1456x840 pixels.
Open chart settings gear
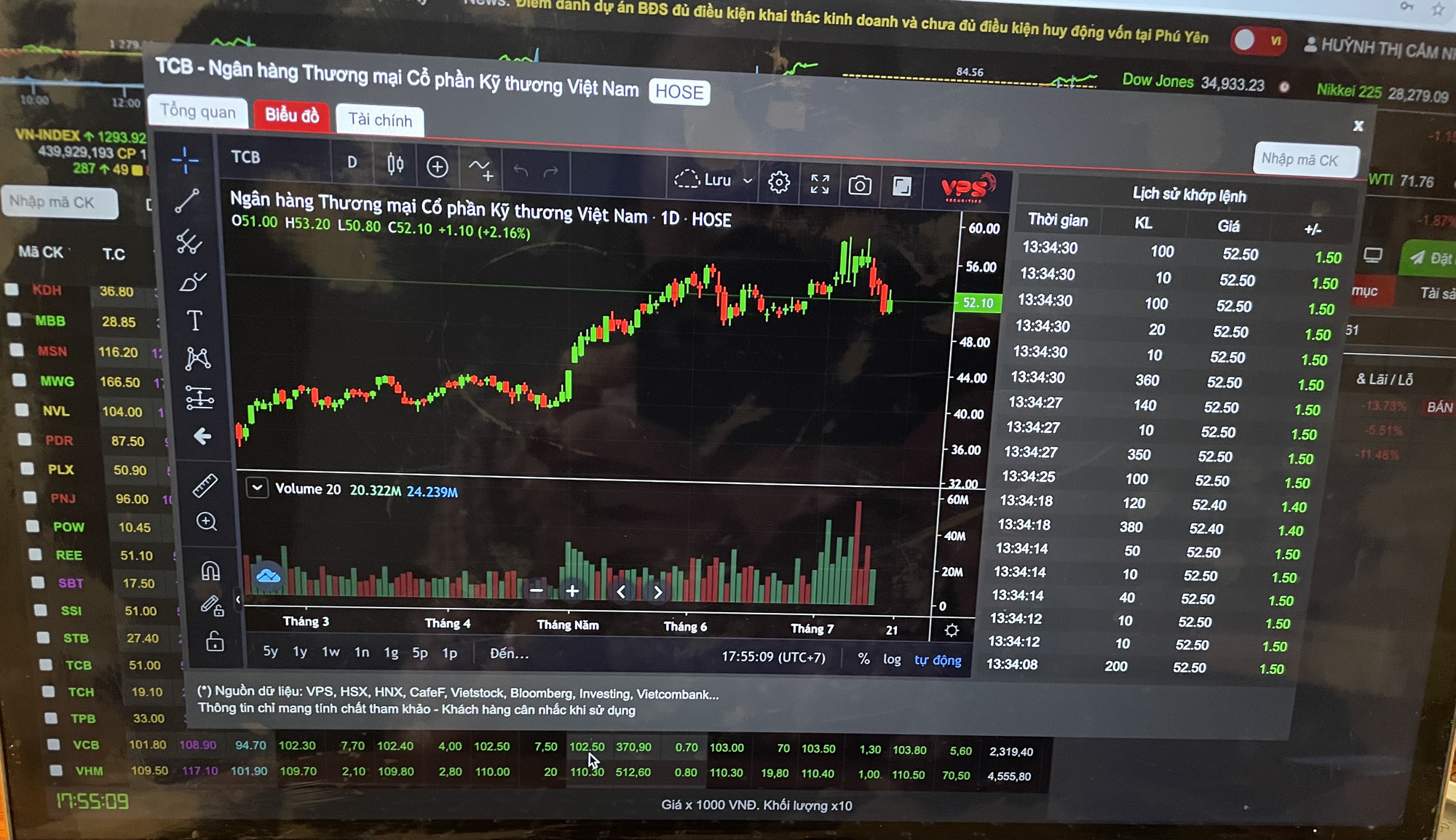[x=779, y=182]
